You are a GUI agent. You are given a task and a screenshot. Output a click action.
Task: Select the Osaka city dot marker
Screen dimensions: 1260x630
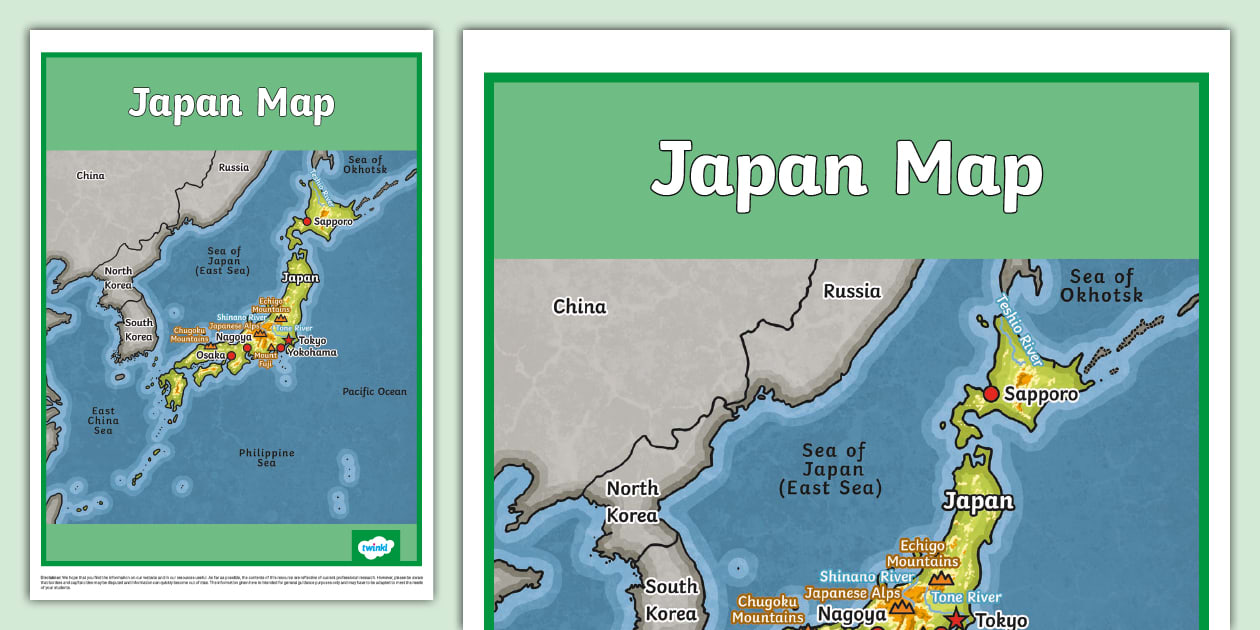[231, 356]
